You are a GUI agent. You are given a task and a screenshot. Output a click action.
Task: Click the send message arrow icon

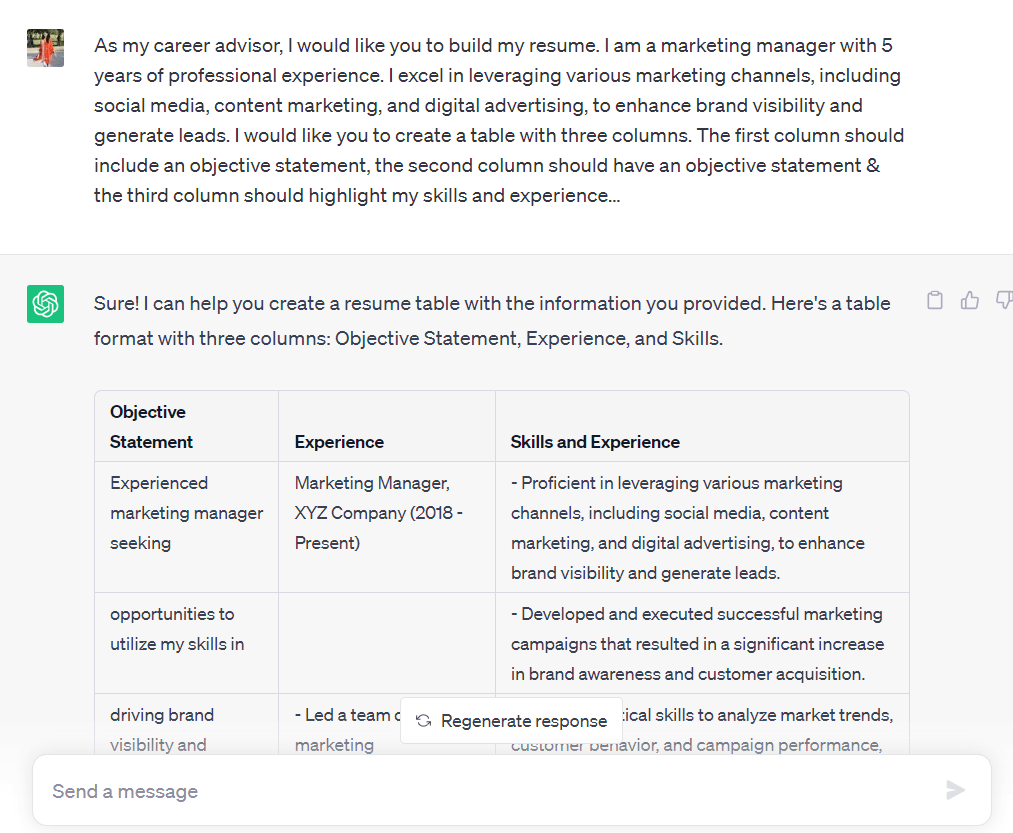pos(956,790)
